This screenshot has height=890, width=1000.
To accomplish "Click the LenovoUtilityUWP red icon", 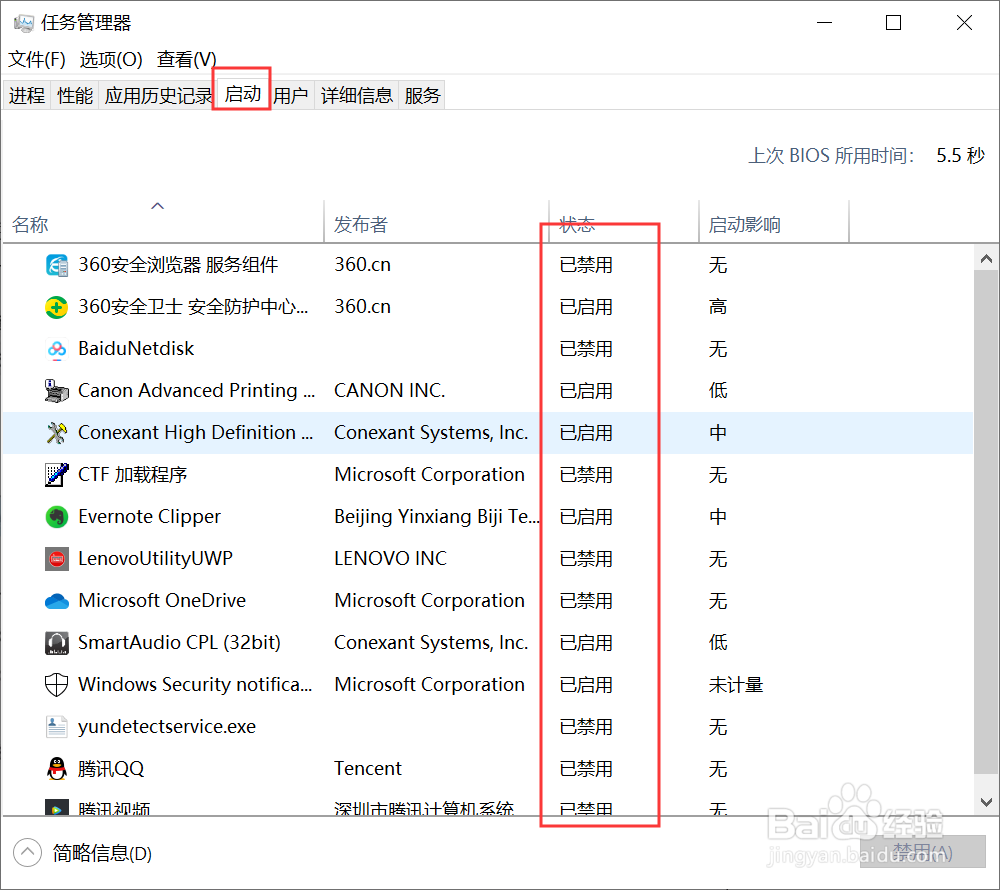I will [x=57, y=559].
